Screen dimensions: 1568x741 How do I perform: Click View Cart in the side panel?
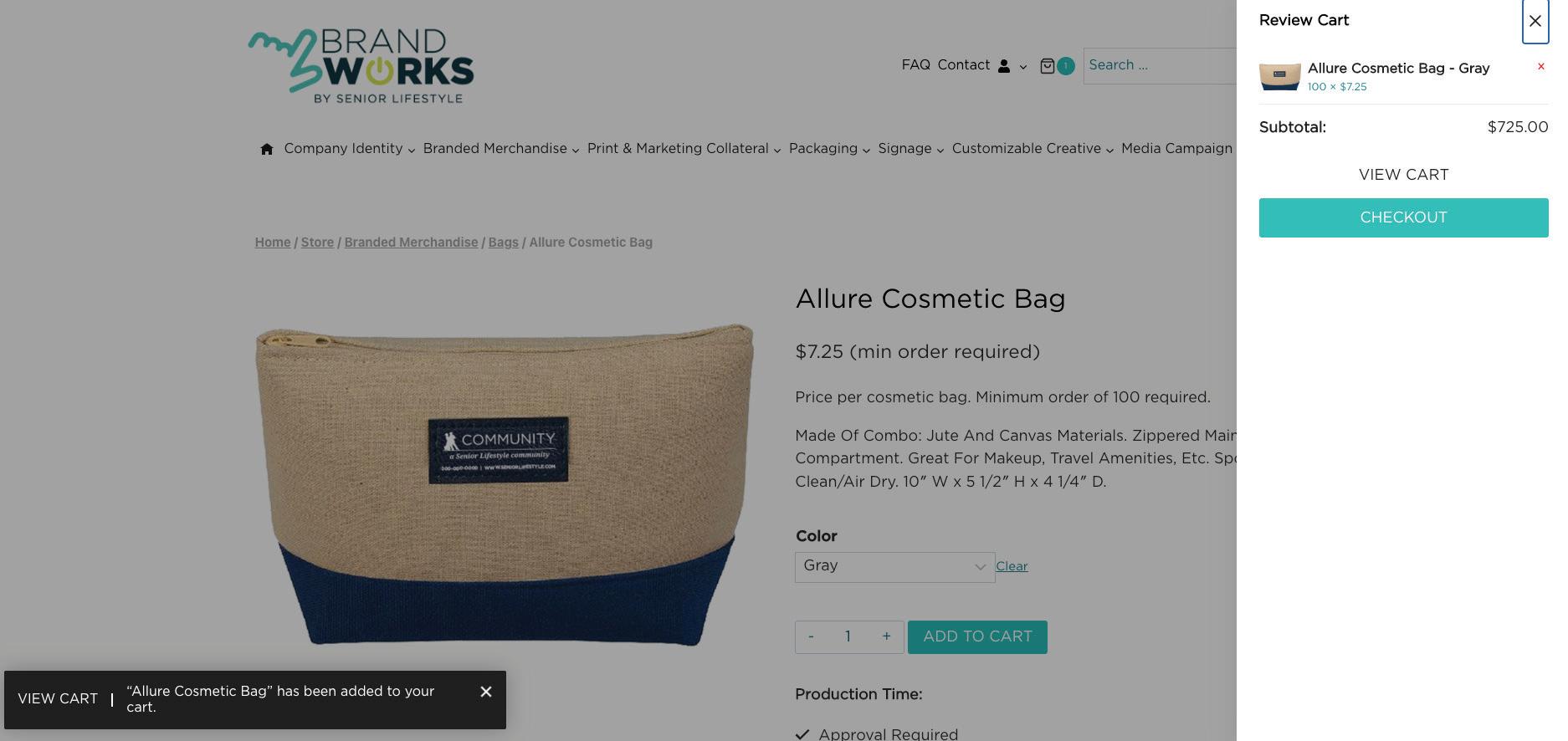[x=1403, y=175]
